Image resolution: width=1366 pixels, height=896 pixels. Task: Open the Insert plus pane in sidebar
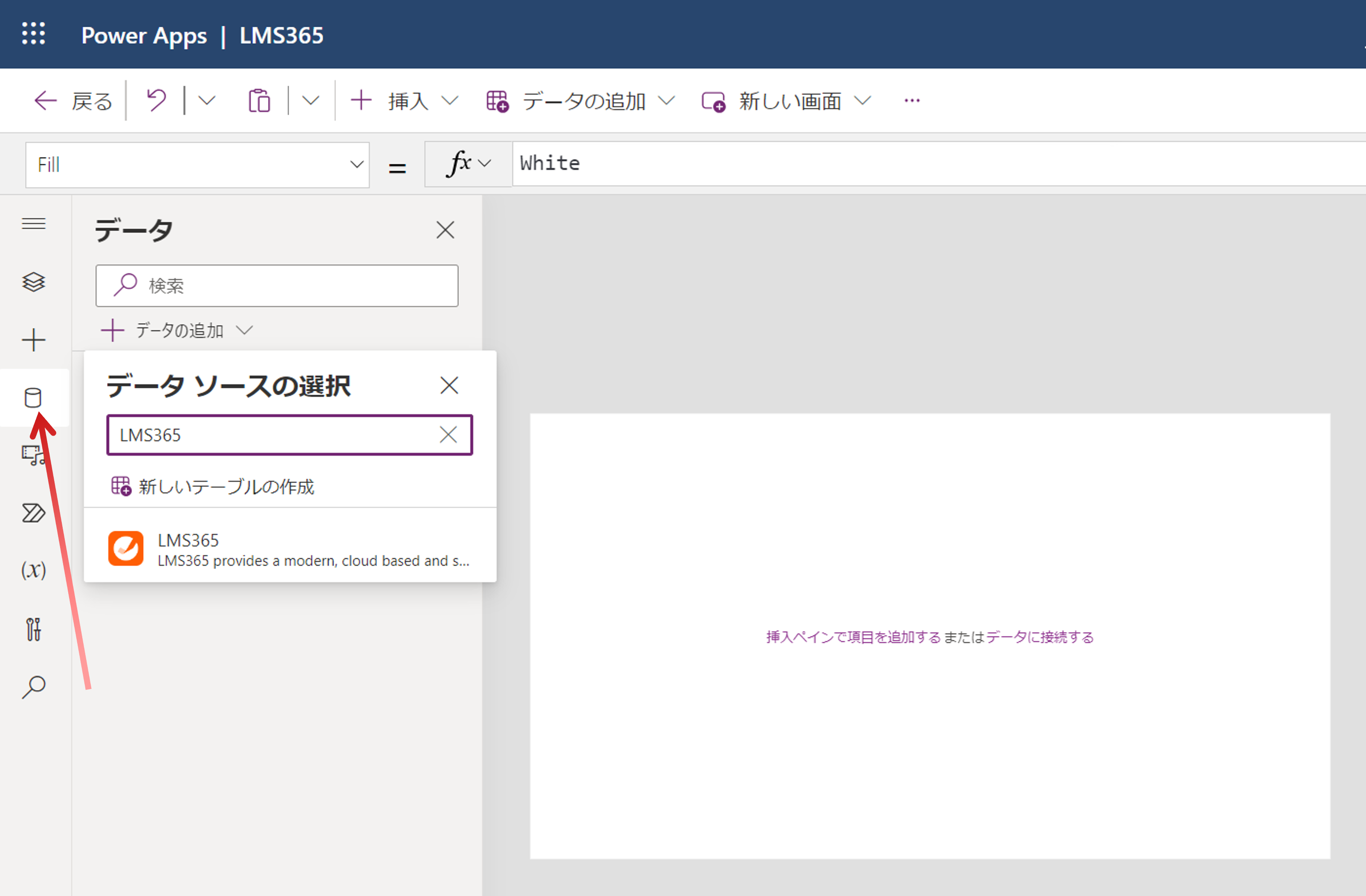tap(34, 339)
